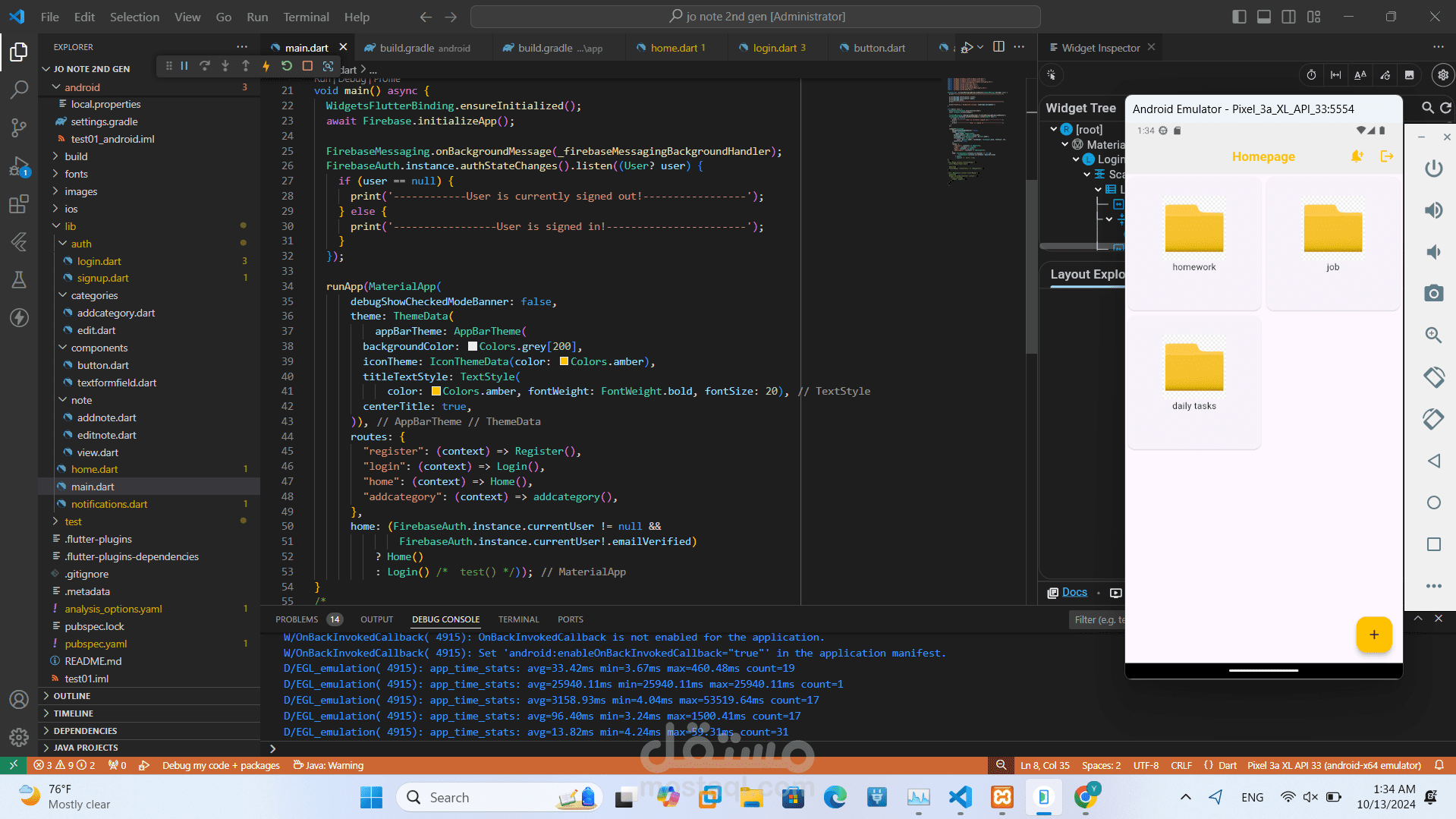Toggle the bottom panel visibility
Image resolution: width=1456 pixels, height=819 pixels.
pyautogui.click(x=1264, y=17)
